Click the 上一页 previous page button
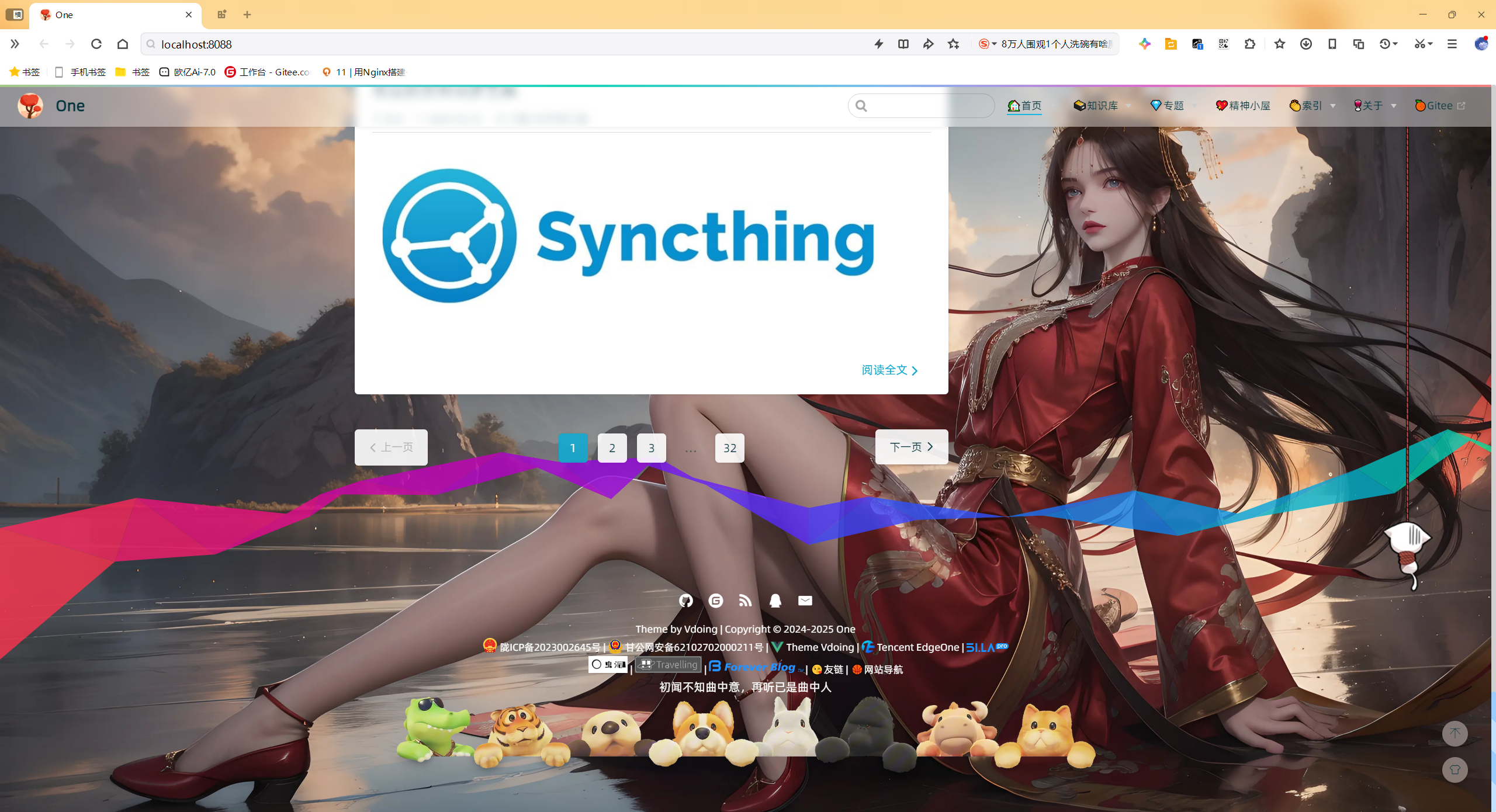The height and width of the screenshot is (812, 1496). click(391, 447)
